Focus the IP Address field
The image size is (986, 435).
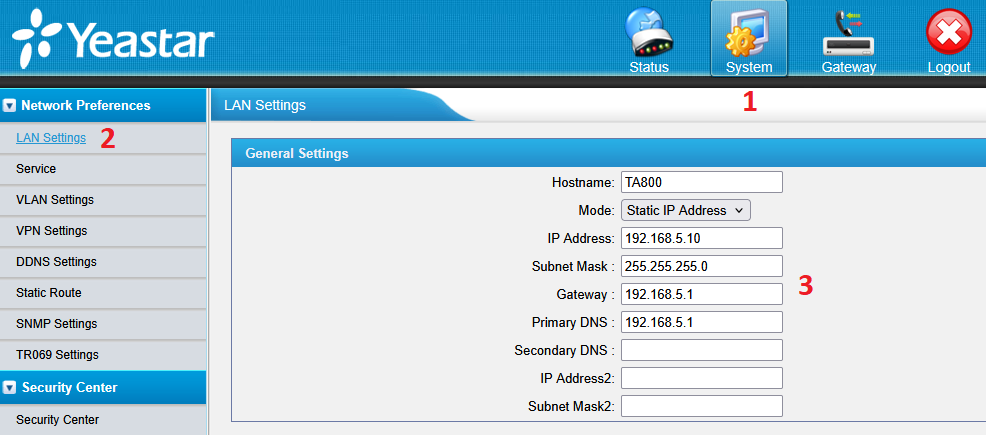701,238
